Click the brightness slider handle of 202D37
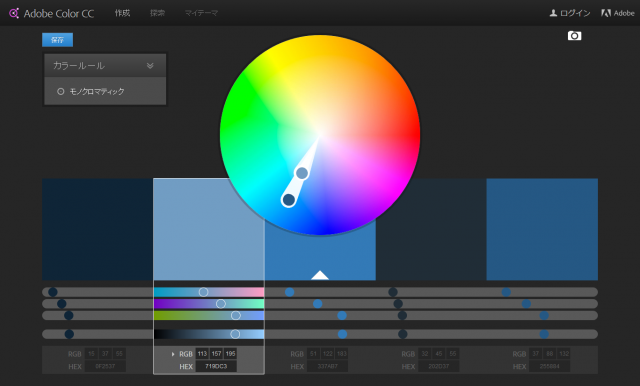The width and height of the screenshot is (640, 386). [403, 334]
